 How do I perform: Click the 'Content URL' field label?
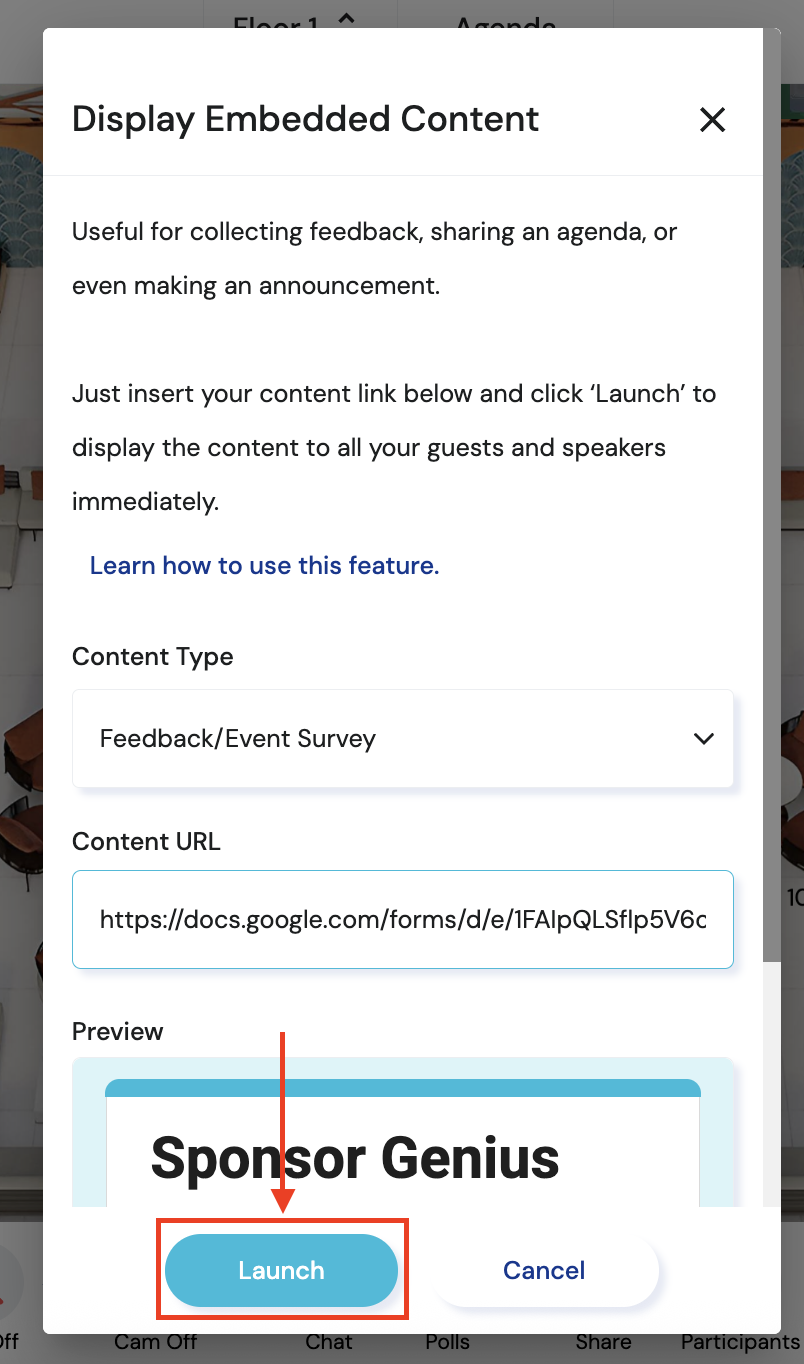pyautogui.click(x=146, y=842)
